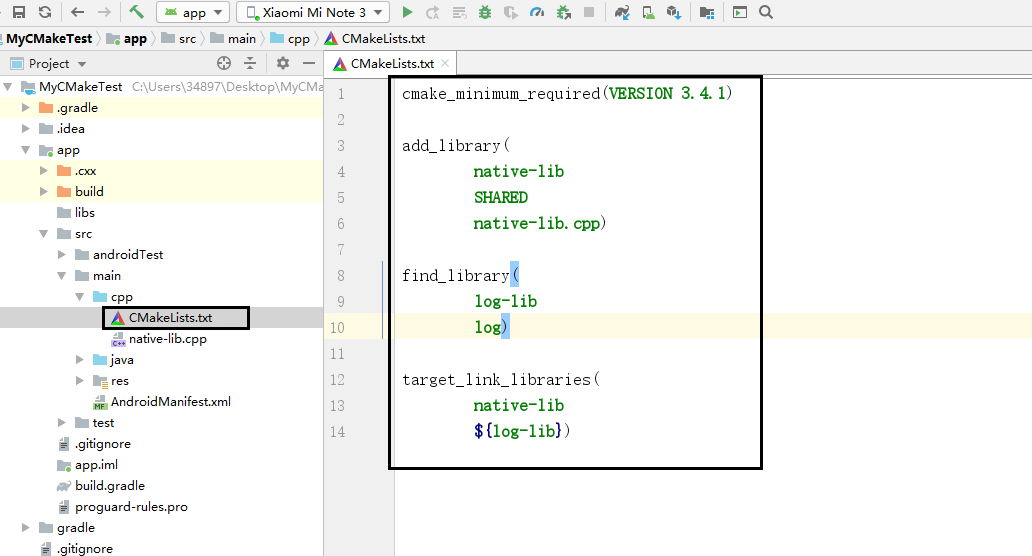Expand the java folder
This screenshot has height=556, width=1032.
pos(80,360)
